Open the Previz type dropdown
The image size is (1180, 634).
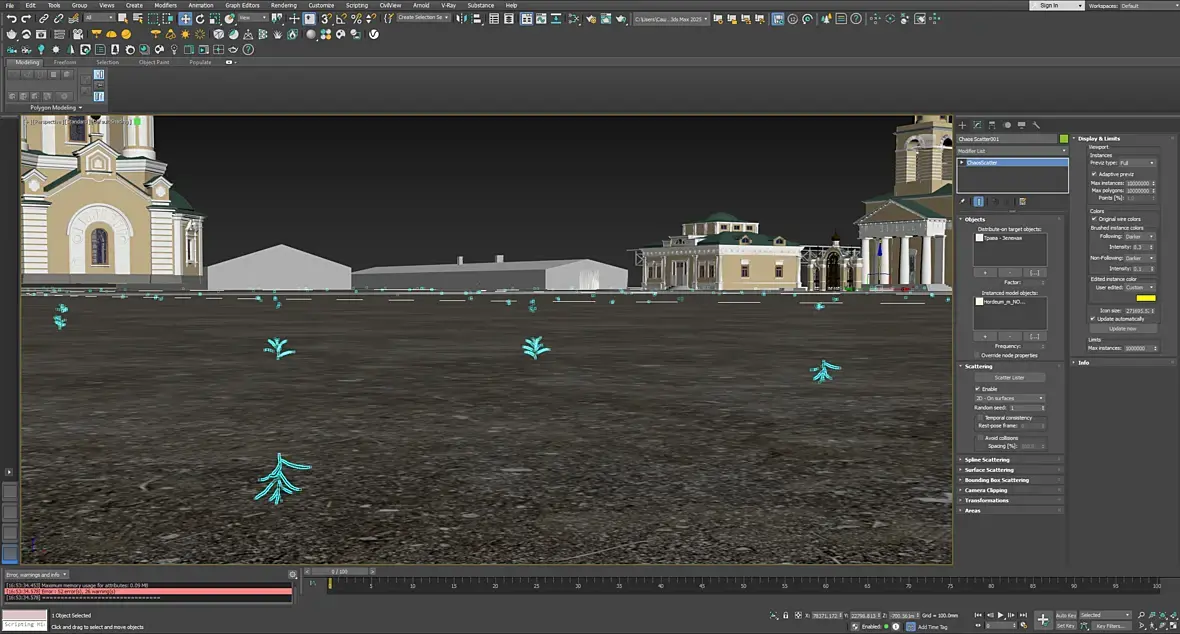point(1137,163)
